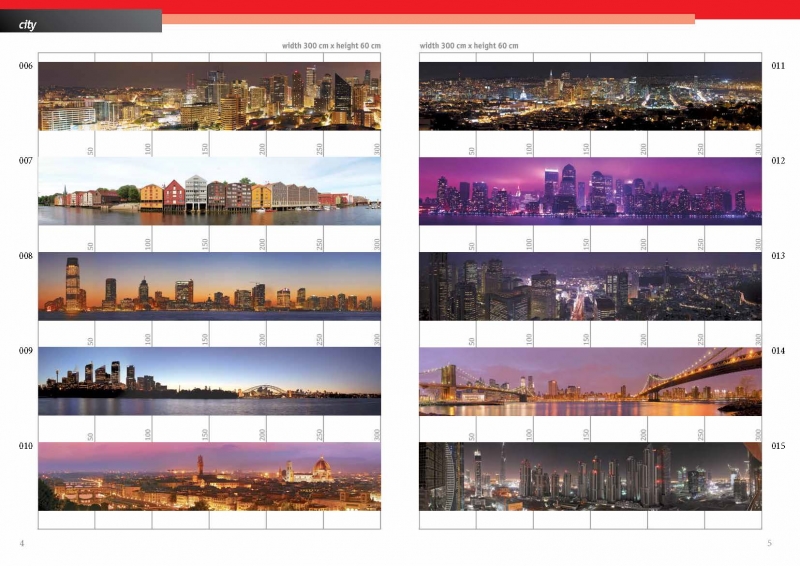Select the cathedral dome cityscape panorama 010
Viewport: 800px width, 566px height.
(x=209, y=476)
